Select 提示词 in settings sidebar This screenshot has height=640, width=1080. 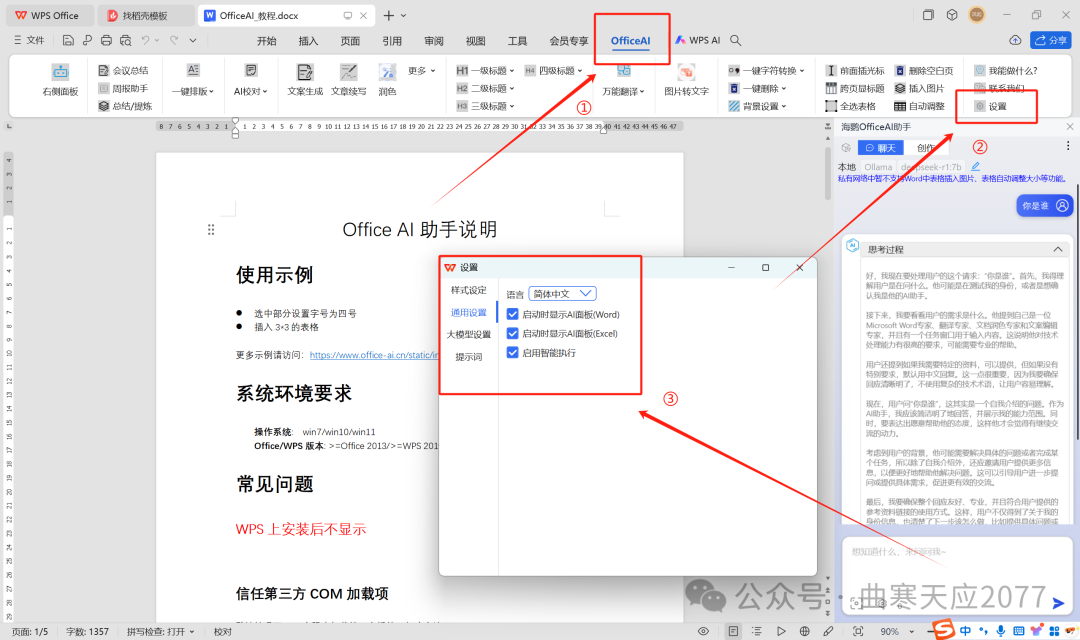[468, 357]
